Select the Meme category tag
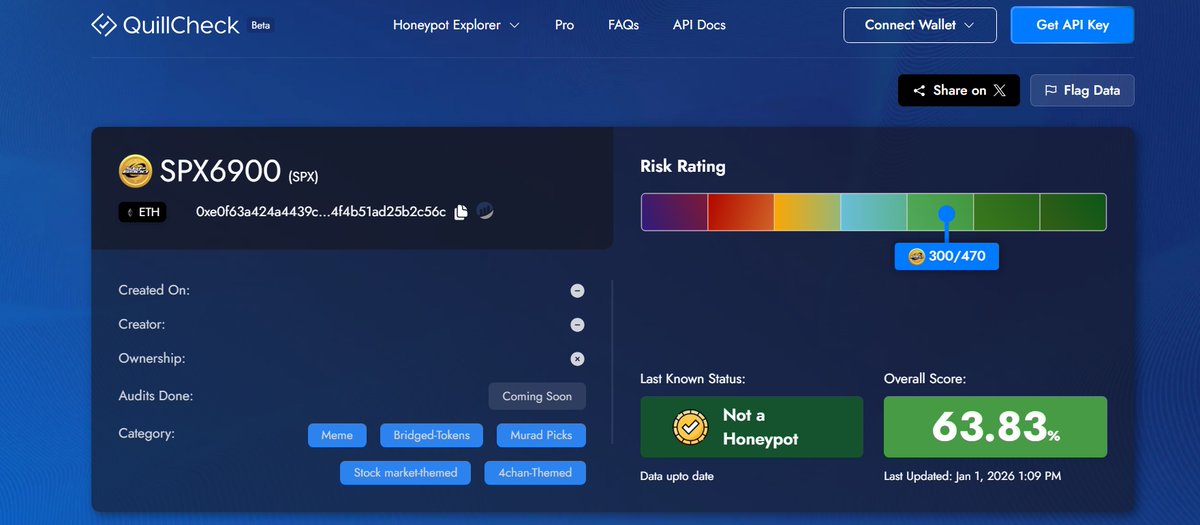This screenshot has width=1200, height=525. [x=337, y=435]
